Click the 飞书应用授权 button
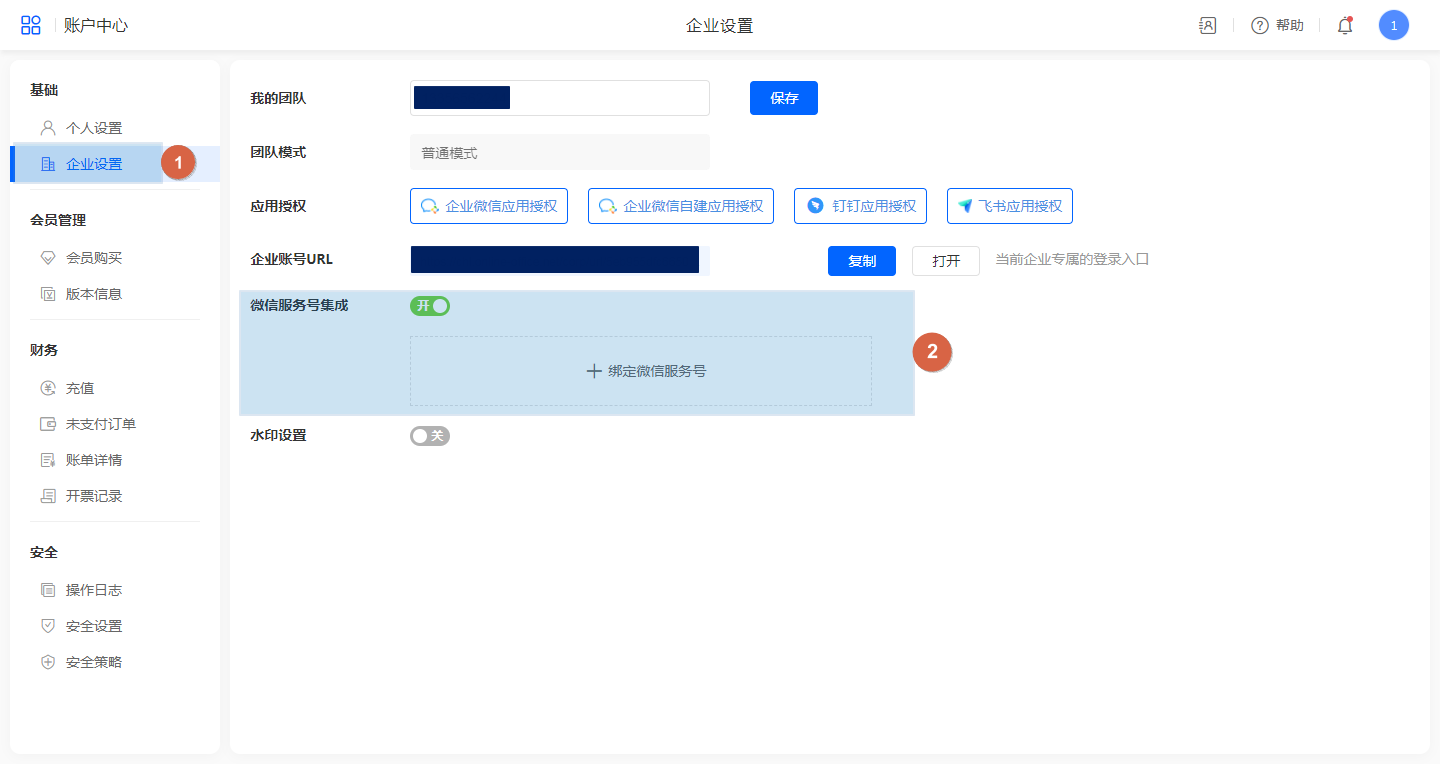The image size is (1440, 764). (x=1009, y=206)
